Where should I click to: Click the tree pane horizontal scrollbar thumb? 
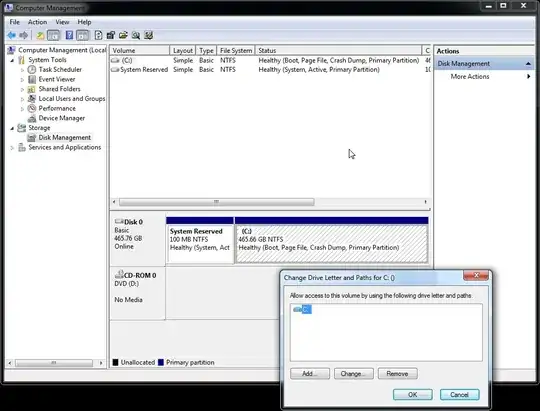coord(54,363)
